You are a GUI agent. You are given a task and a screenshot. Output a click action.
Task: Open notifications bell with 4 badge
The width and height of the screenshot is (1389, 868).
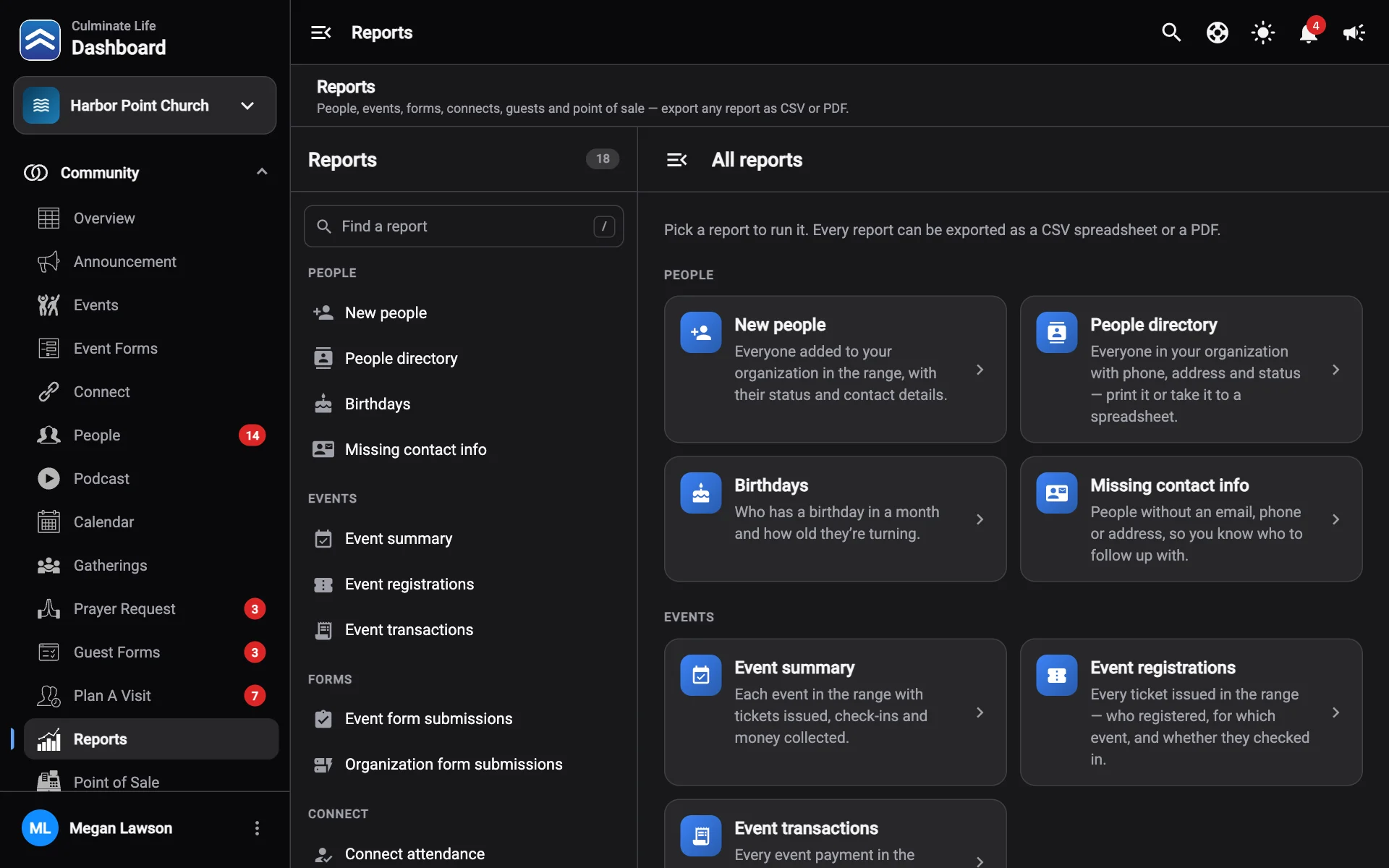(1309, 33)
